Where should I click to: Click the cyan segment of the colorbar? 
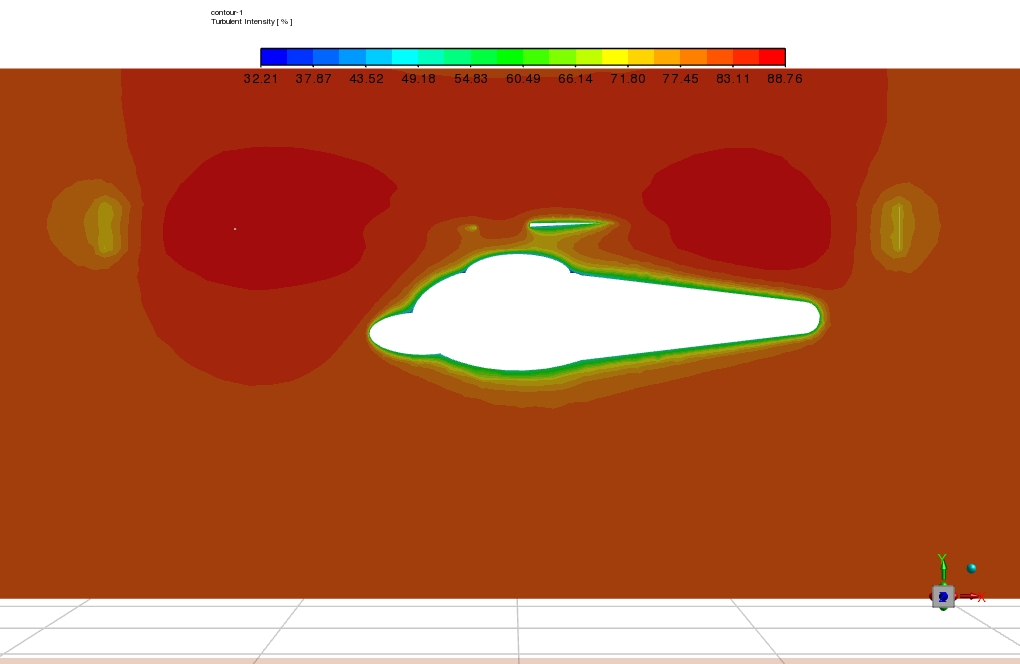(x=405, y=57)
